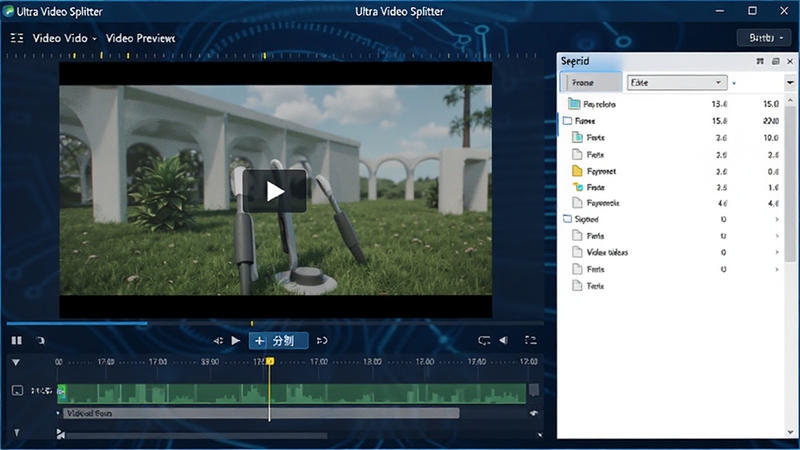Select the grey Video clip bar

pos(261,413)
